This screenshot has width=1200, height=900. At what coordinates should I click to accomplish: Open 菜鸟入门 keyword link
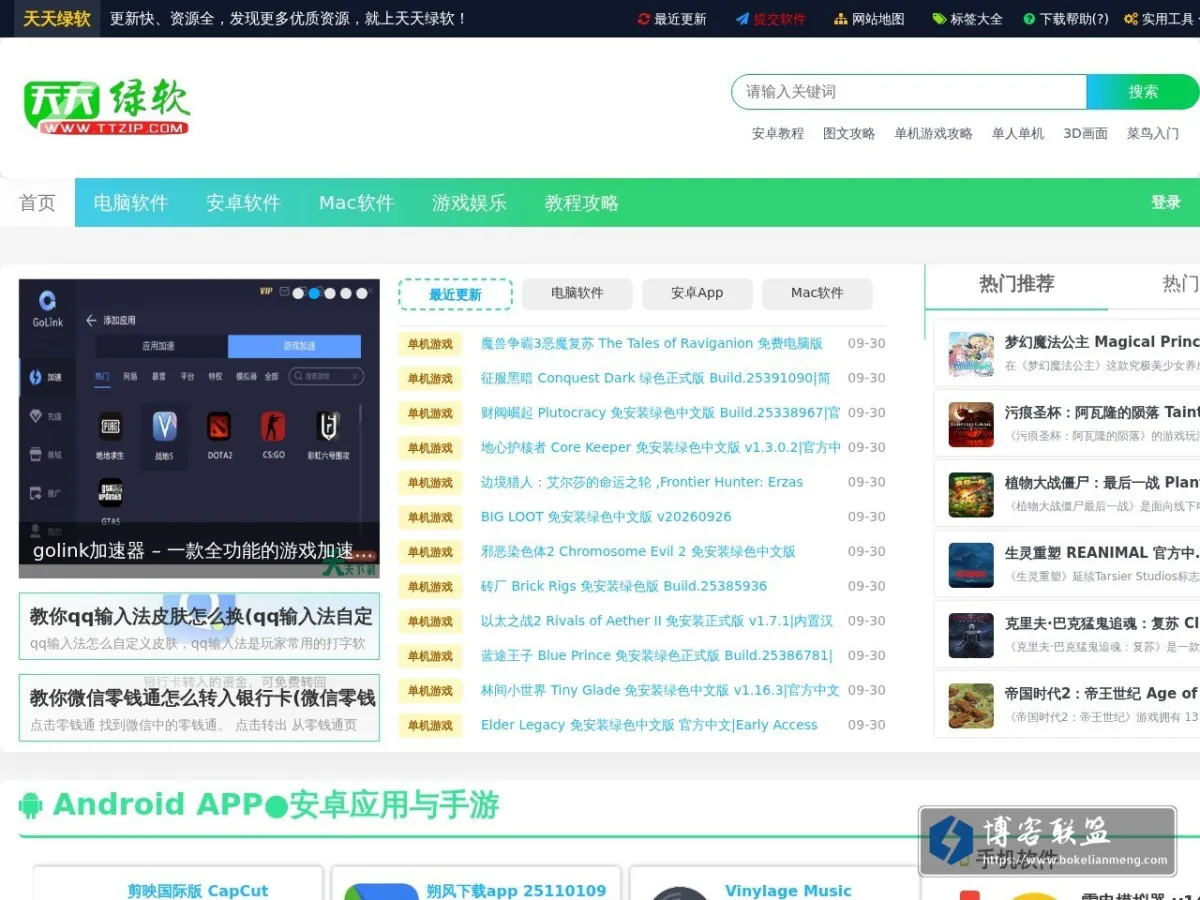tap(1153, 133)
